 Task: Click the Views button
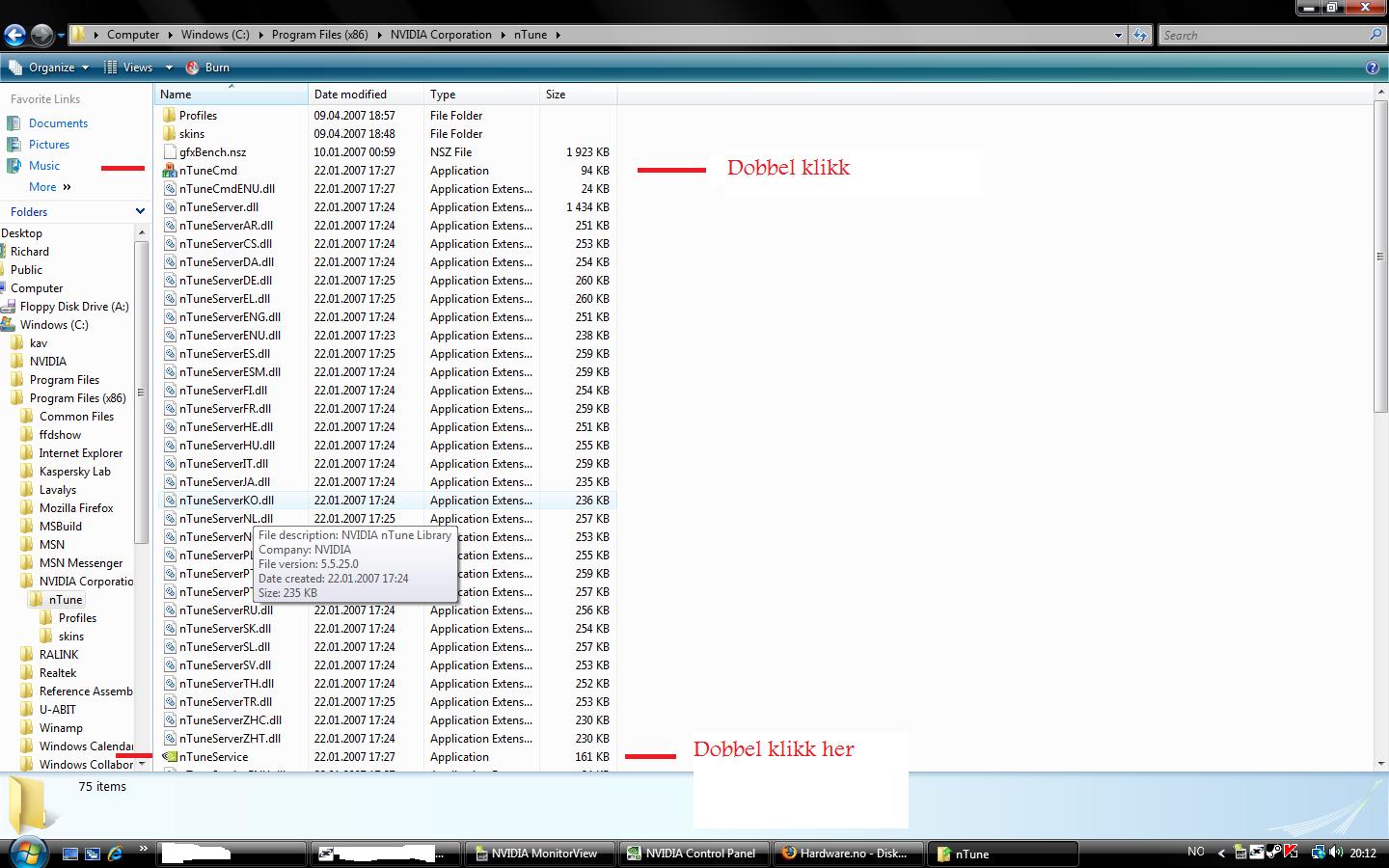pos(129,68)
